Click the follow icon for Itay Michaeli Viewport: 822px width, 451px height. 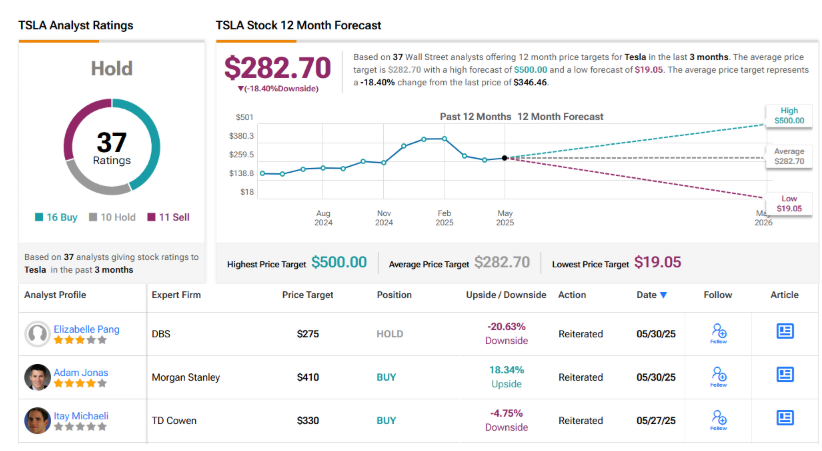718,421
